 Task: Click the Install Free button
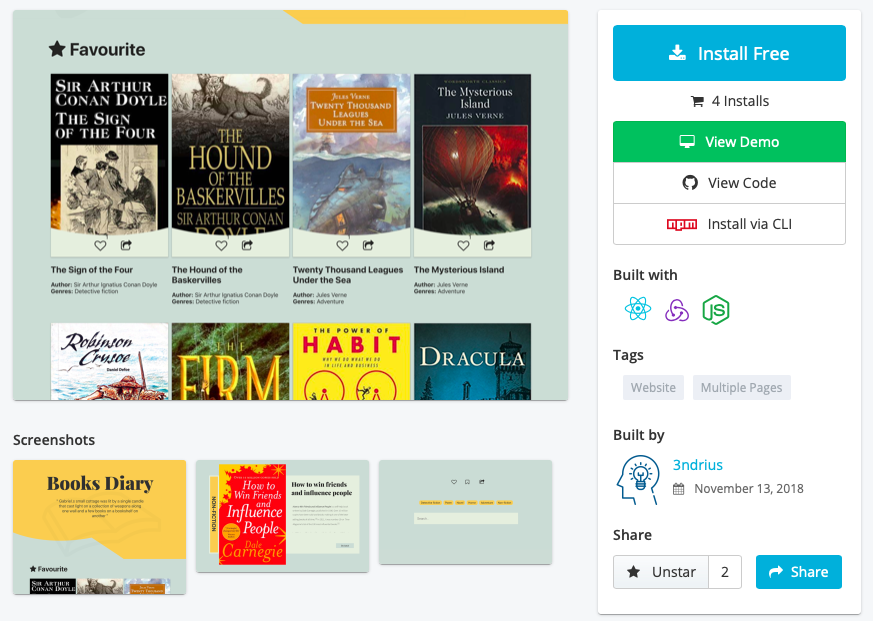729,53
